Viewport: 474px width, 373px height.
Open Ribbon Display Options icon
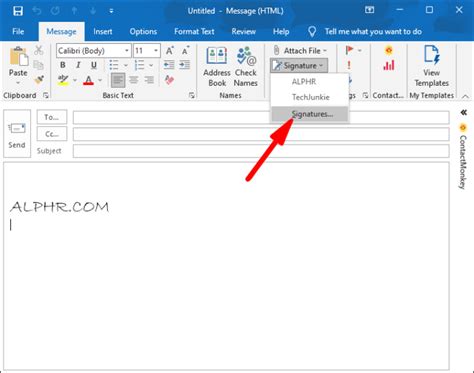pos(369,10)
